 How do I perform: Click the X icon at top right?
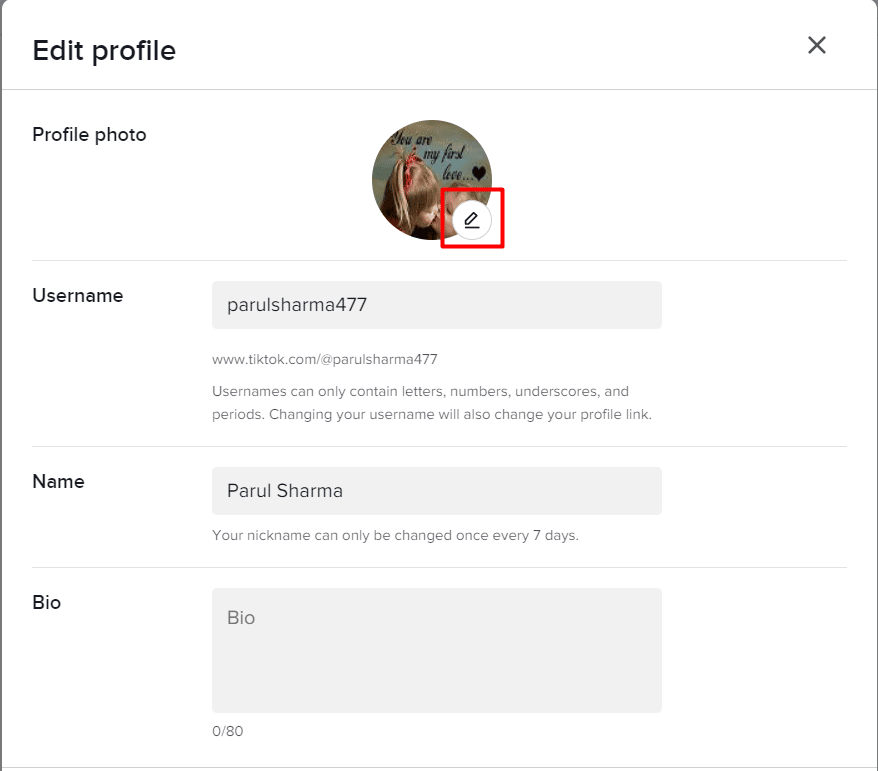click(817, 45)
